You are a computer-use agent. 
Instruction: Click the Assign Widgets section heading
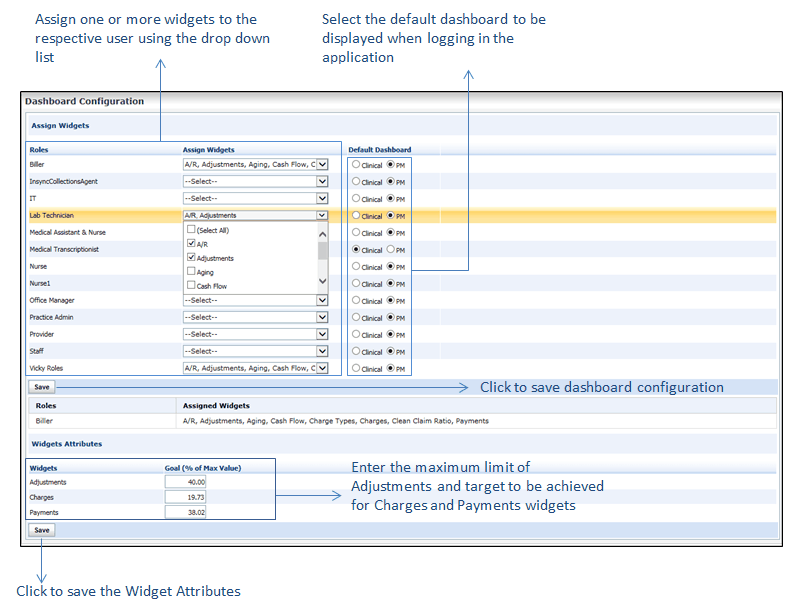[x=60, y=126]
